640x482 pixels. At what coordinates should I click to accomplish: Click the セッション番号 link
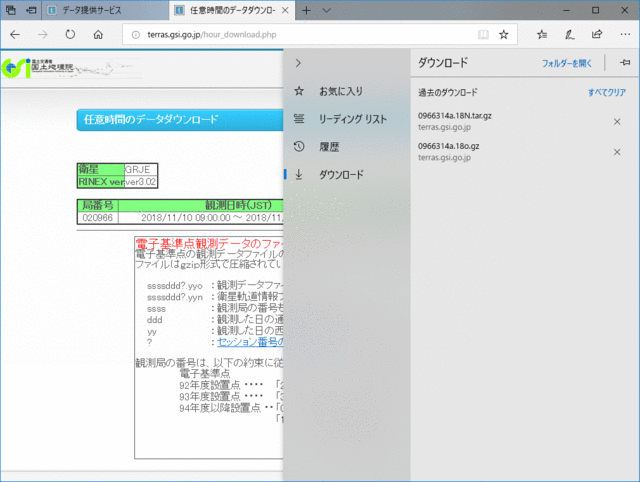tap(250, 342)
